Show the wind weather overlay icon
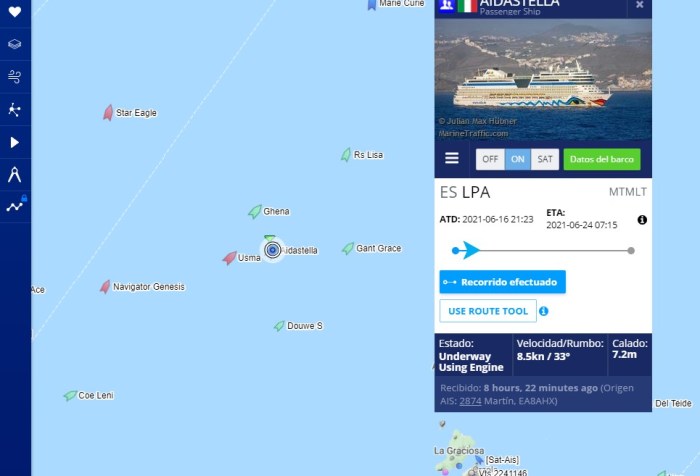The width and height of the screenshot is (700, 476). pyautogui.click(x=15, y=77)
